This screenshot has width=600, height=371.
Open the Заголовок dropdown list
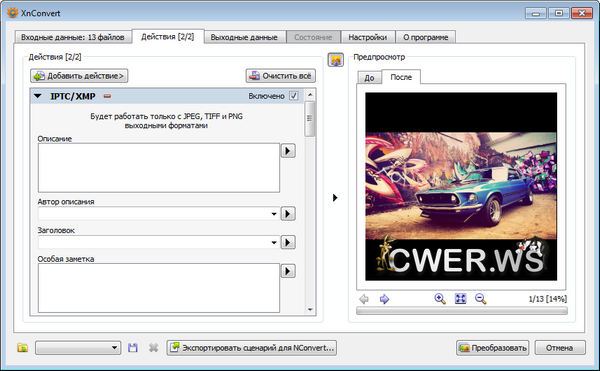pos(274,242)
